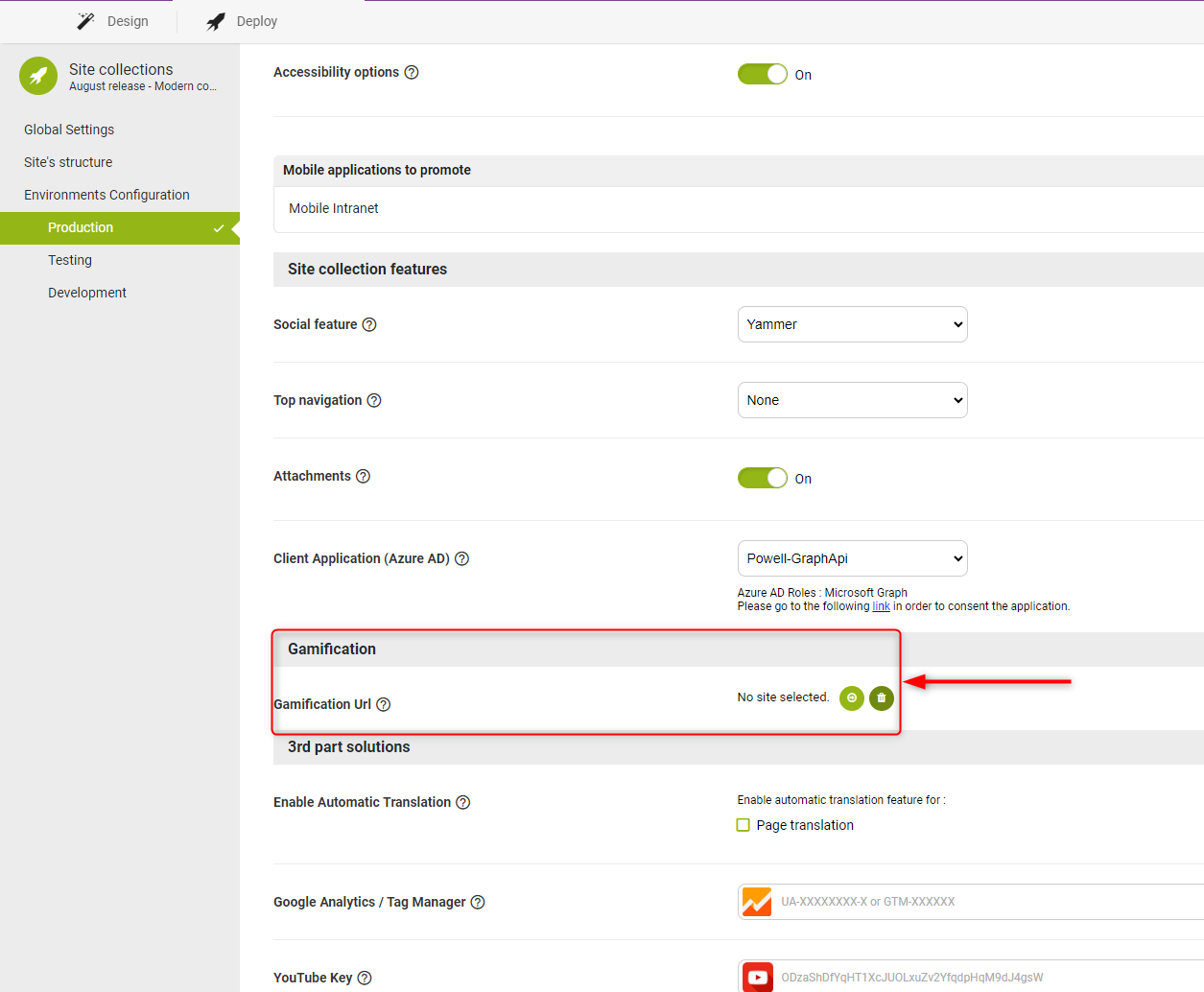Expand the Top navigation dropdown
The height and width of the screenshot is (992, 1204).
tap(852, 400)
